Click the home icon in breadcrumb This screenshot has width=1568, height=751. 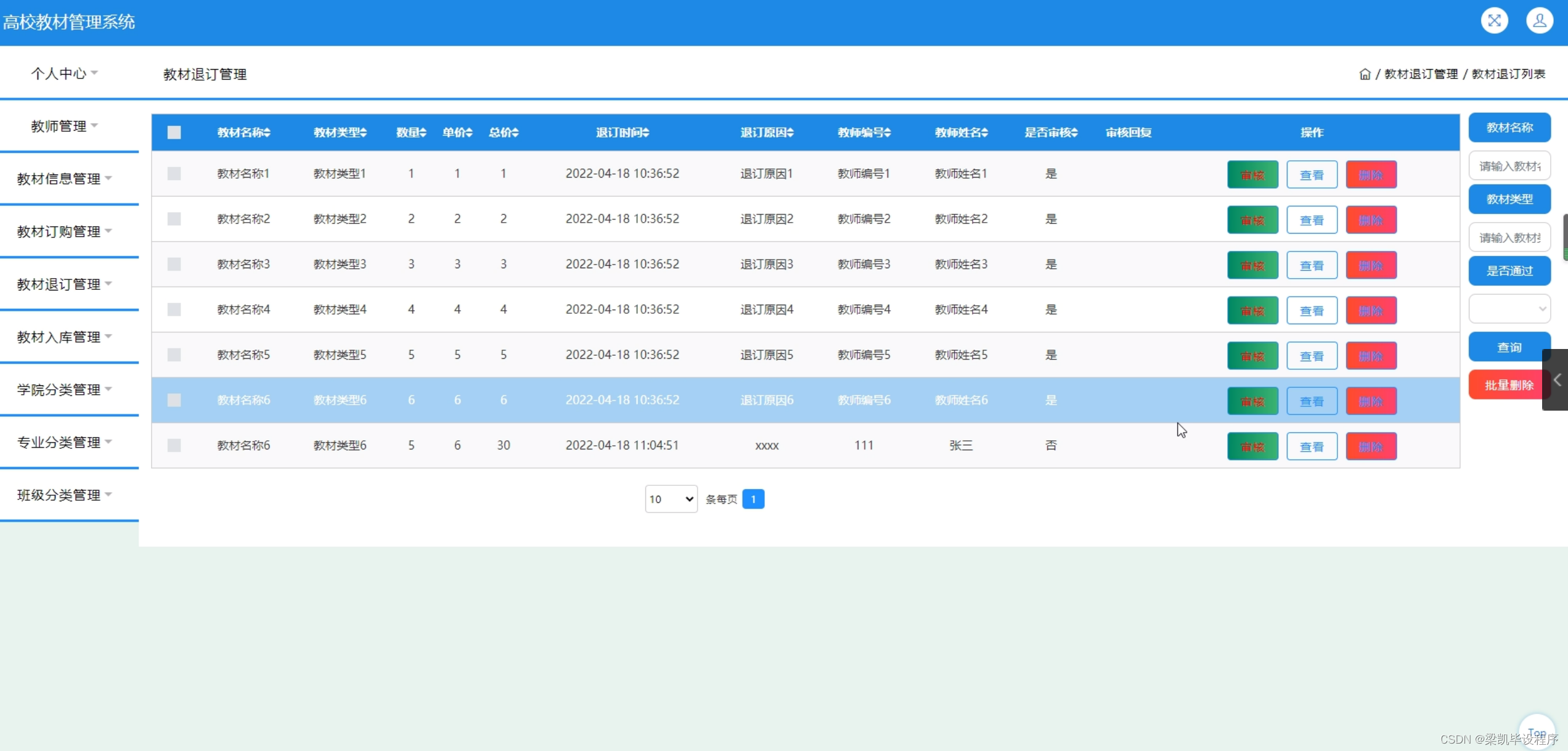pos(1365,74)
